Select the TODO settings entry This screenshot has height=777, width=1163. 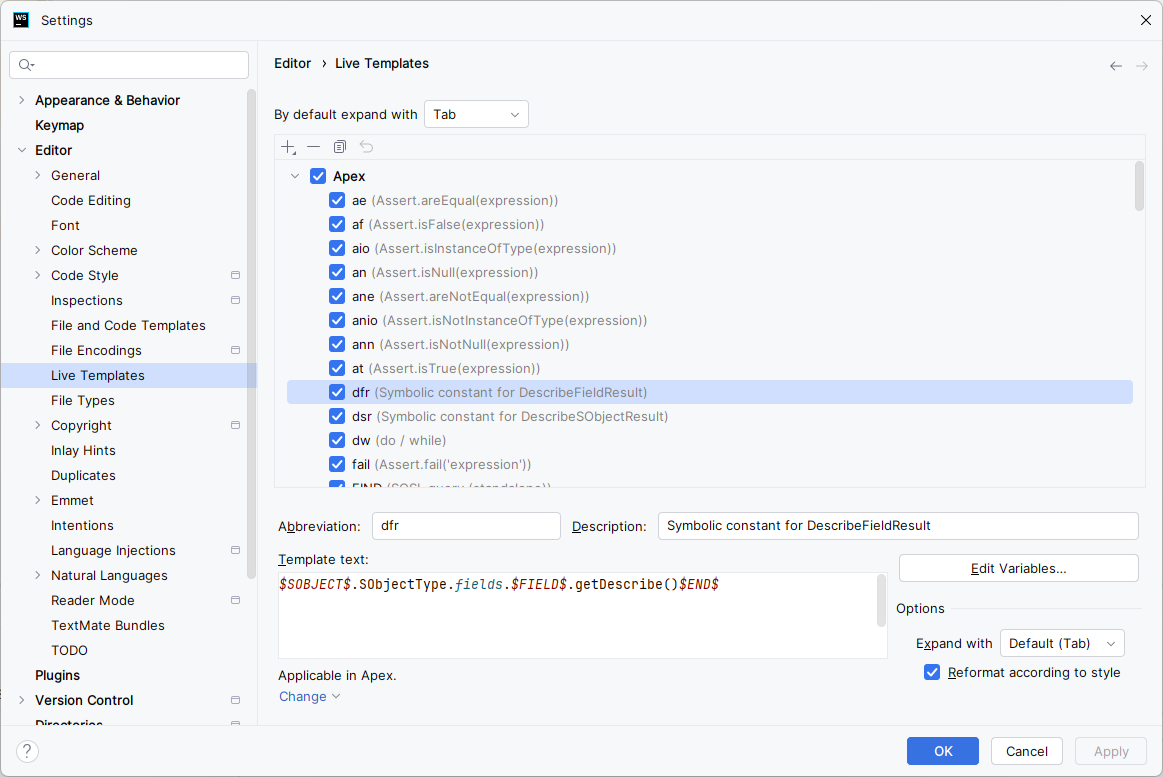click(x=69, y=650)
